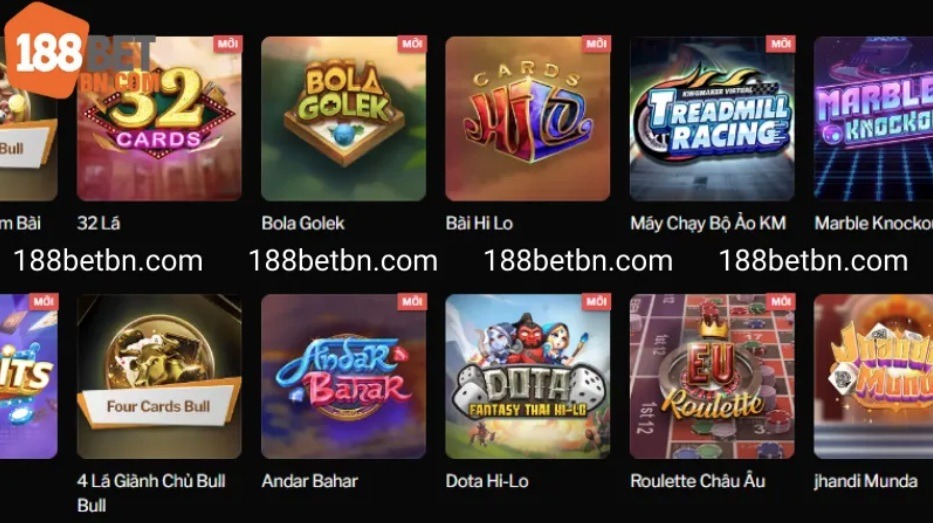
Task: Launch the Bola Golek game
Action: (x=343, y=118)
